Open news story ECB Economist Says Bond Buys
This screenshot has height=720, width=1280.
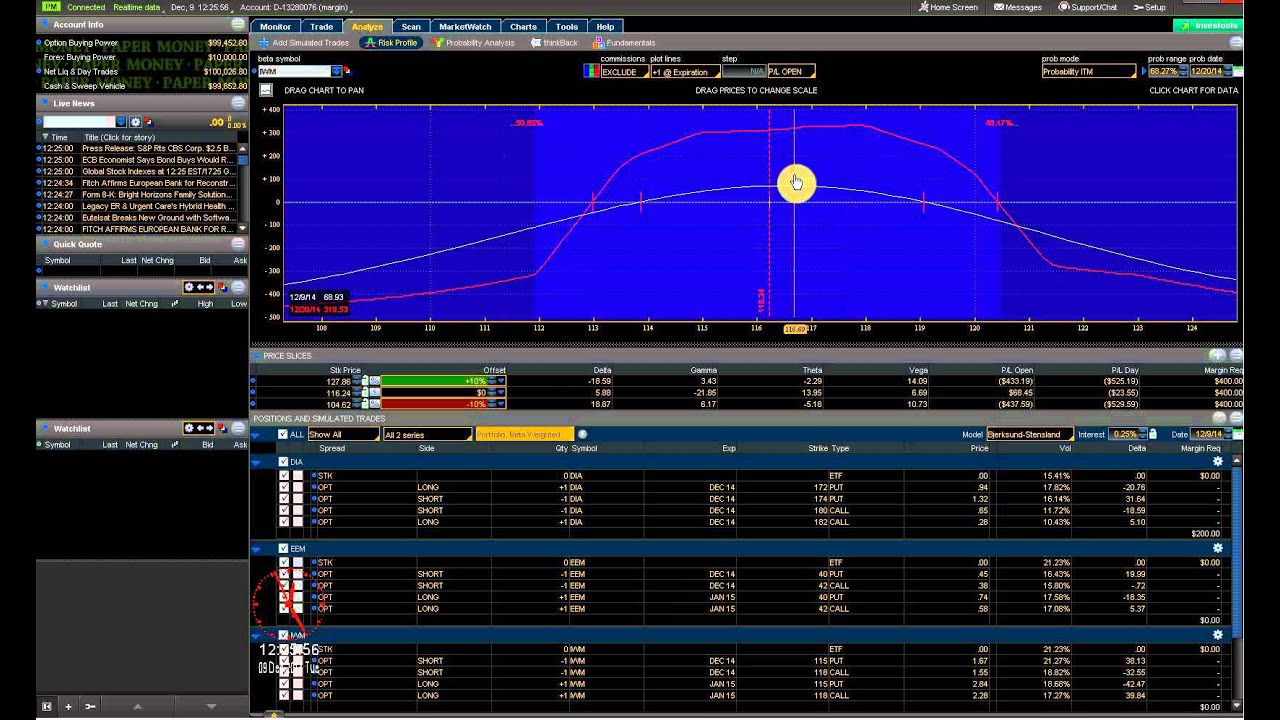tap(158, 160)
